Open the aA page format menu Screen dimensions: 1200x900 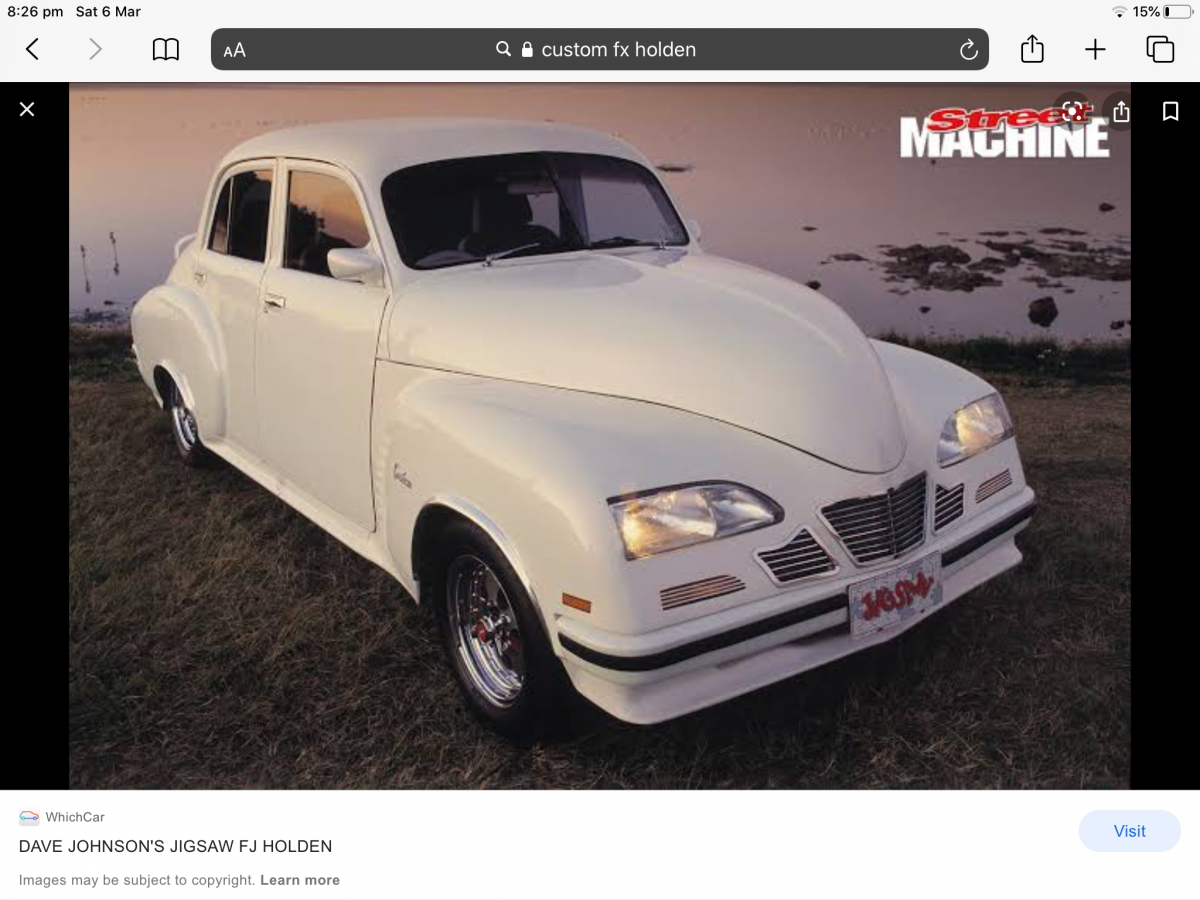235,50
